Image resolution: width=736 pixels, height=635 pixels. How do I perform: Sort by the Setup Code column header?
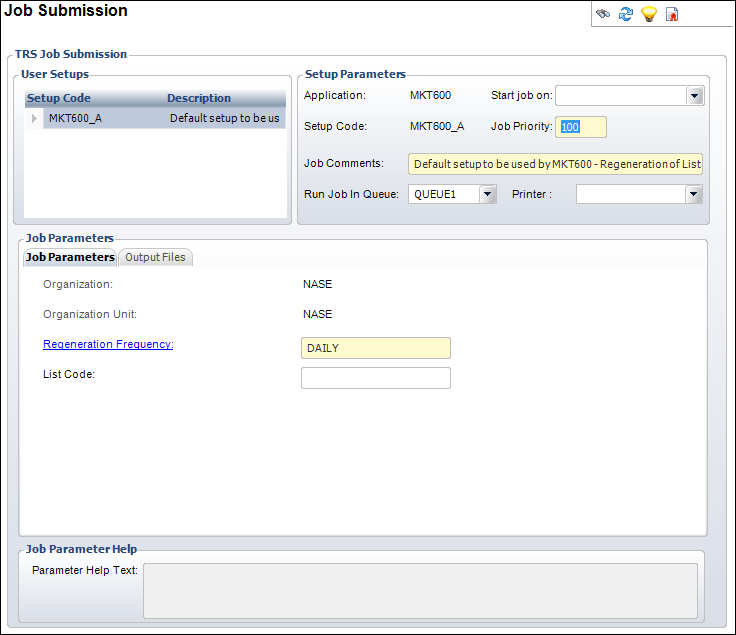[x=59, y=98]
